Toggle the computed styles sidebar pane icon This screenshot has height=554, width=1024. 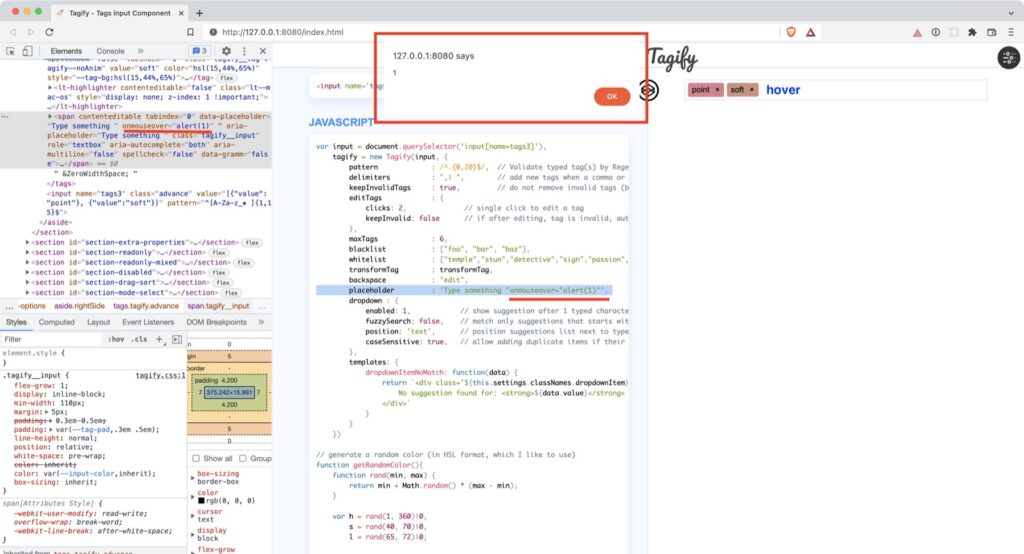click(177, 339)
